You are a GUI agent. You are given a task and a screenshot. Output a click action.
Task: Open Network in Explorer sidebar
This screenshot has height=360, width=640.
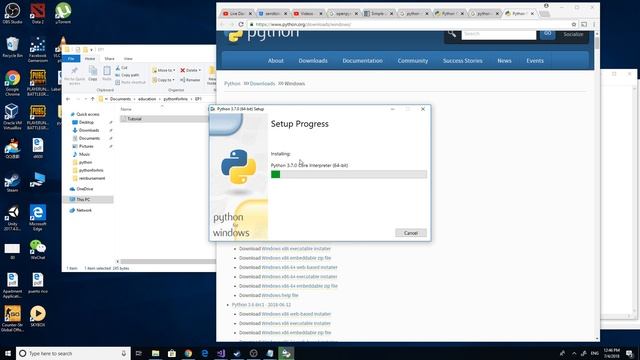tap(84, 210)
